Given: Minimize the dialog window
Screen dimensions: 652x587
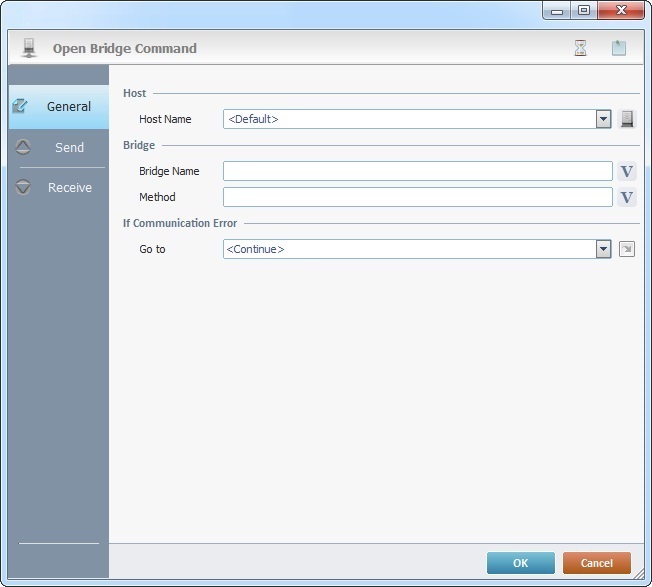Looking at the screenshot, I should [558, 10].
